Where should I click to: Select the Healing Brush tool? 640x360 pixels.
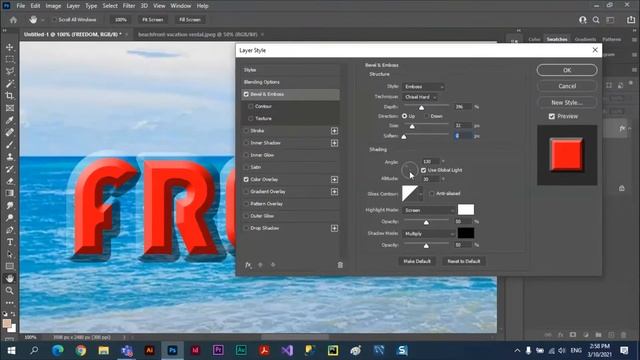coord(9,132)
